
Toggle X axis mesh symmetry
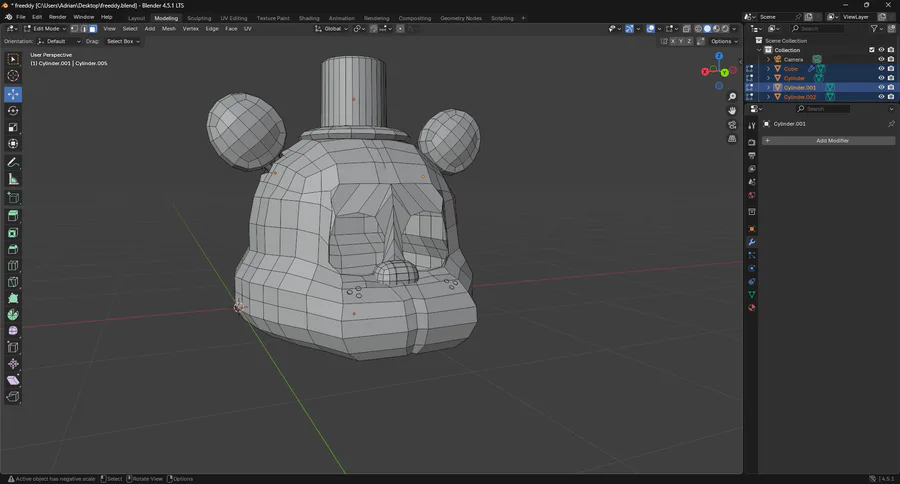[x=673, y=41]
